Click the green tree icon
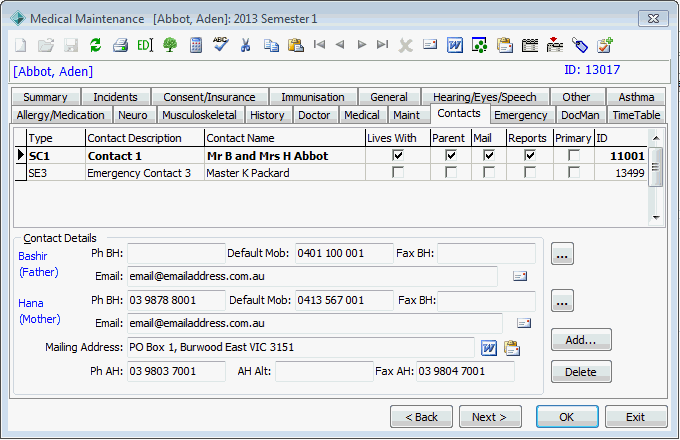The image size is (680, 440). [x=170, y=45]
